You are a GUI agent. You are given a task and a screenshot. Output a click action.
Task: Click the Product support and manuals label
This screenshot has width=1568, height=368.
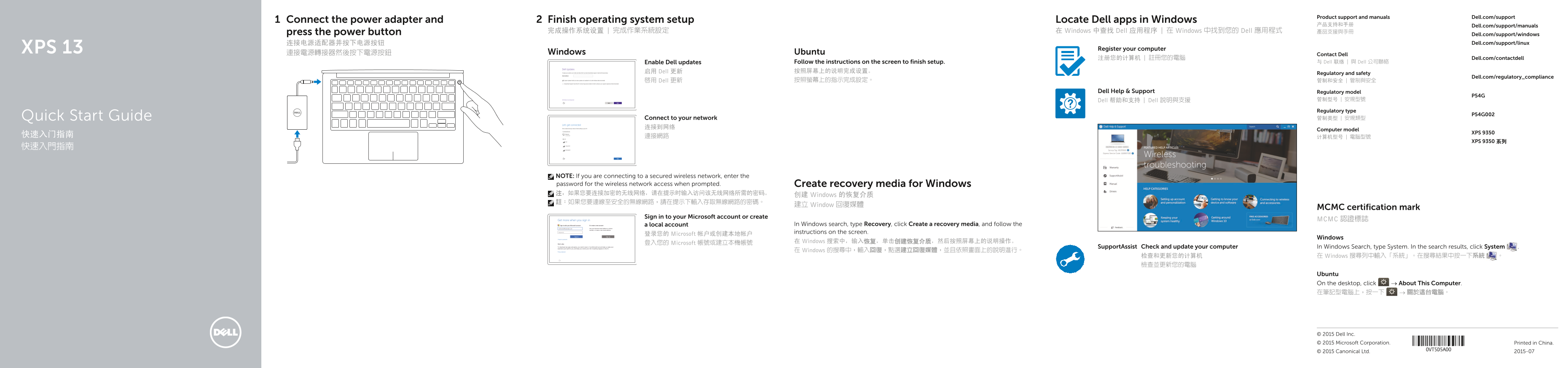(x=1353, y=17)
